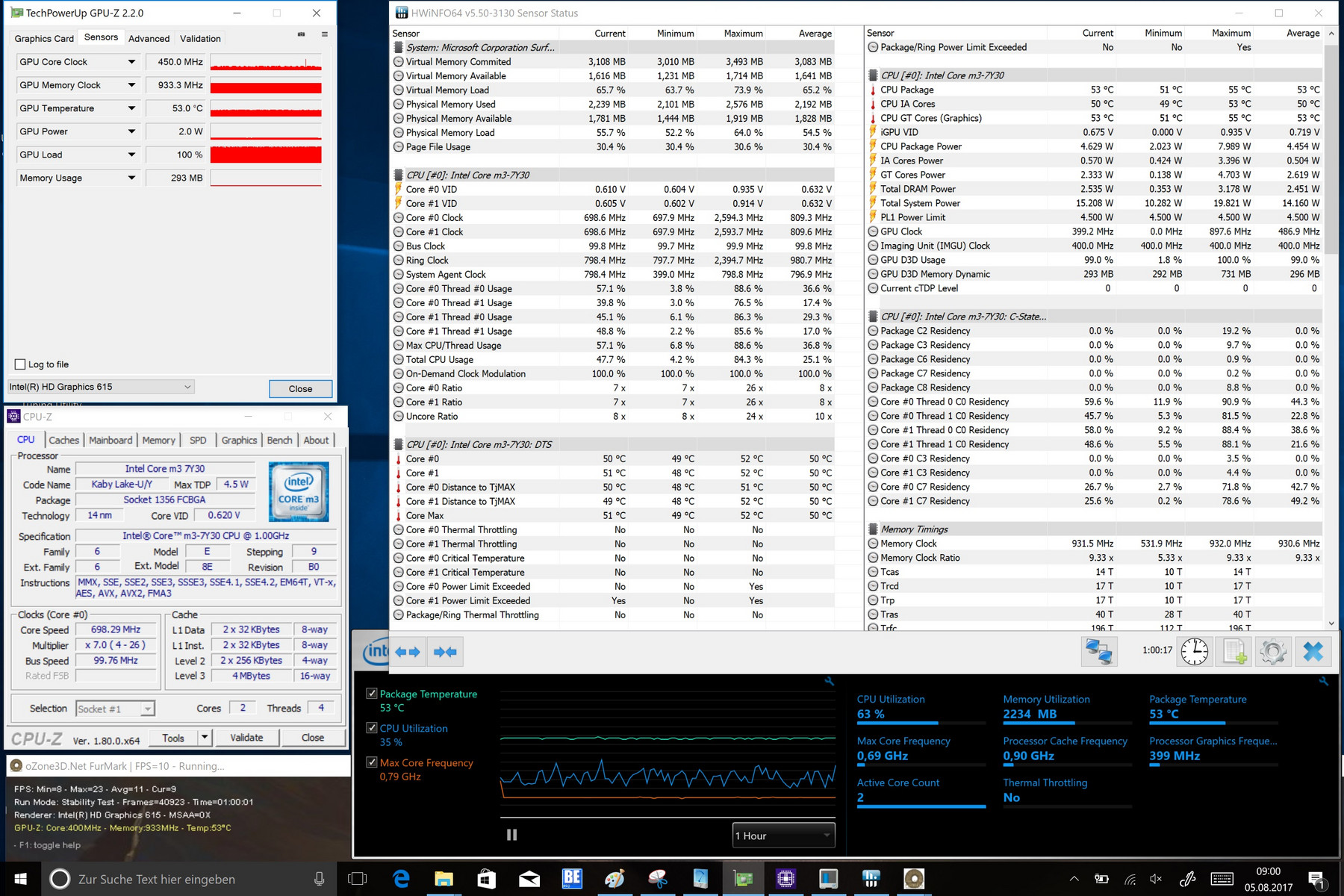This screenshot has height=896, width=1344.
Task: Open the Action Center notification icon
Action: (x=1316, y=879)
